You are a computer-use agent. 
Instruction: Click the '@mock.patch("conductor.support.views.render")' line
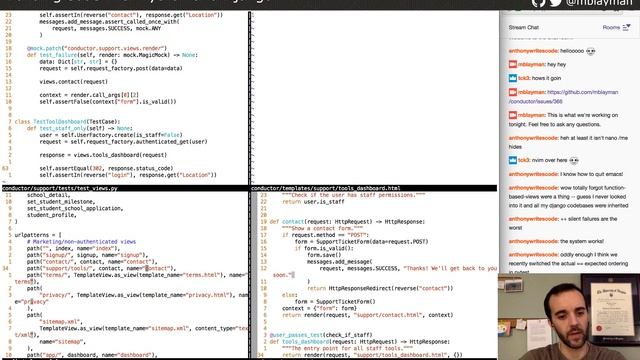pyautogui.click(x=97, y=48)
